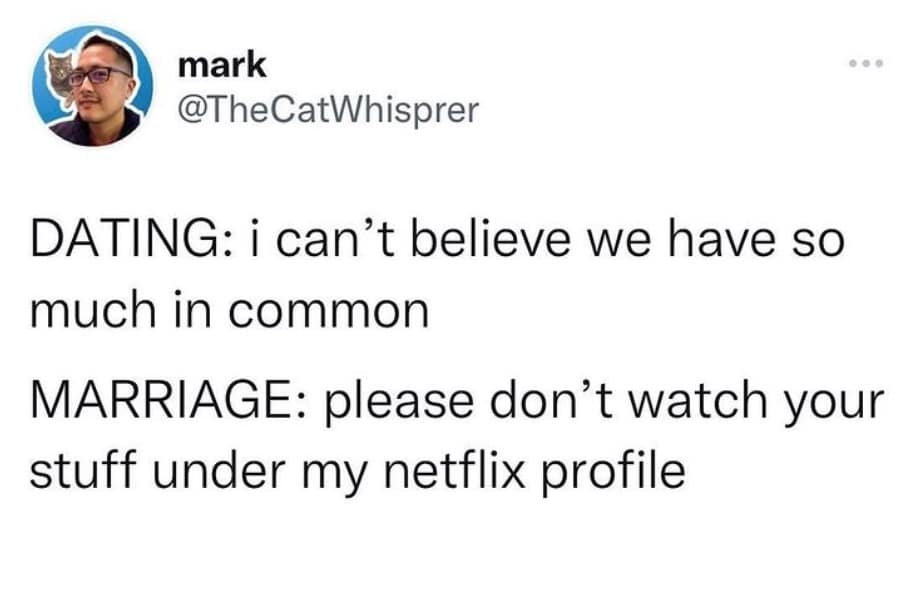
Task: Open the three-dot more options menu
Action: (865, 63)
